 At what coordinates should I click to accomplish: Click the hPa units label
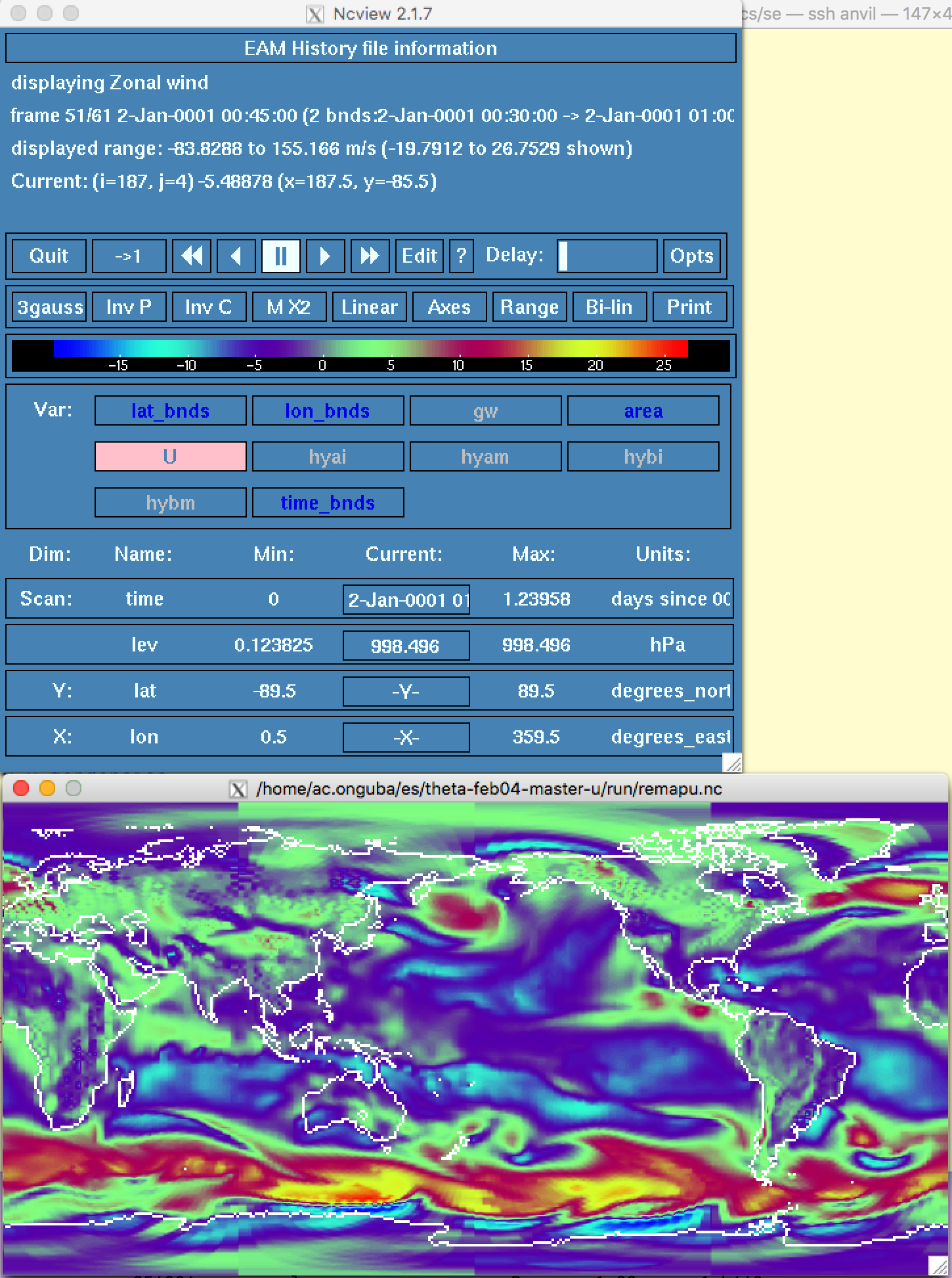tap(668, 645)
